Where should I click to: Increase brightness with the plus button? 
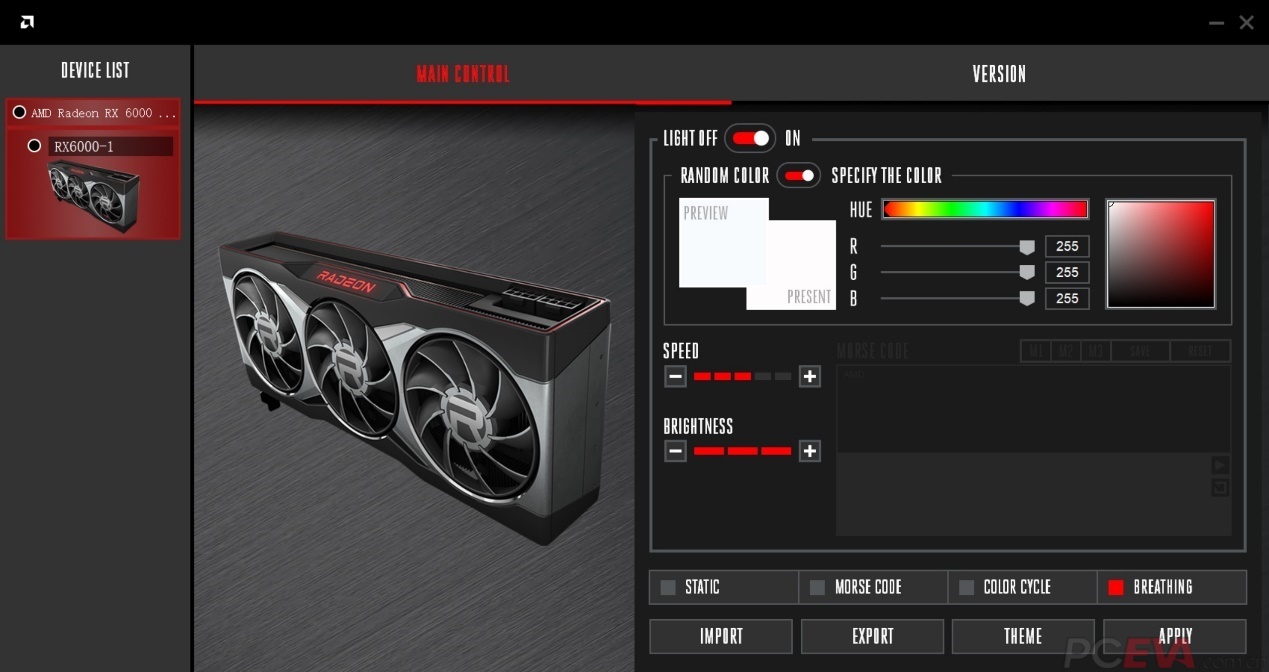[810, 451]
